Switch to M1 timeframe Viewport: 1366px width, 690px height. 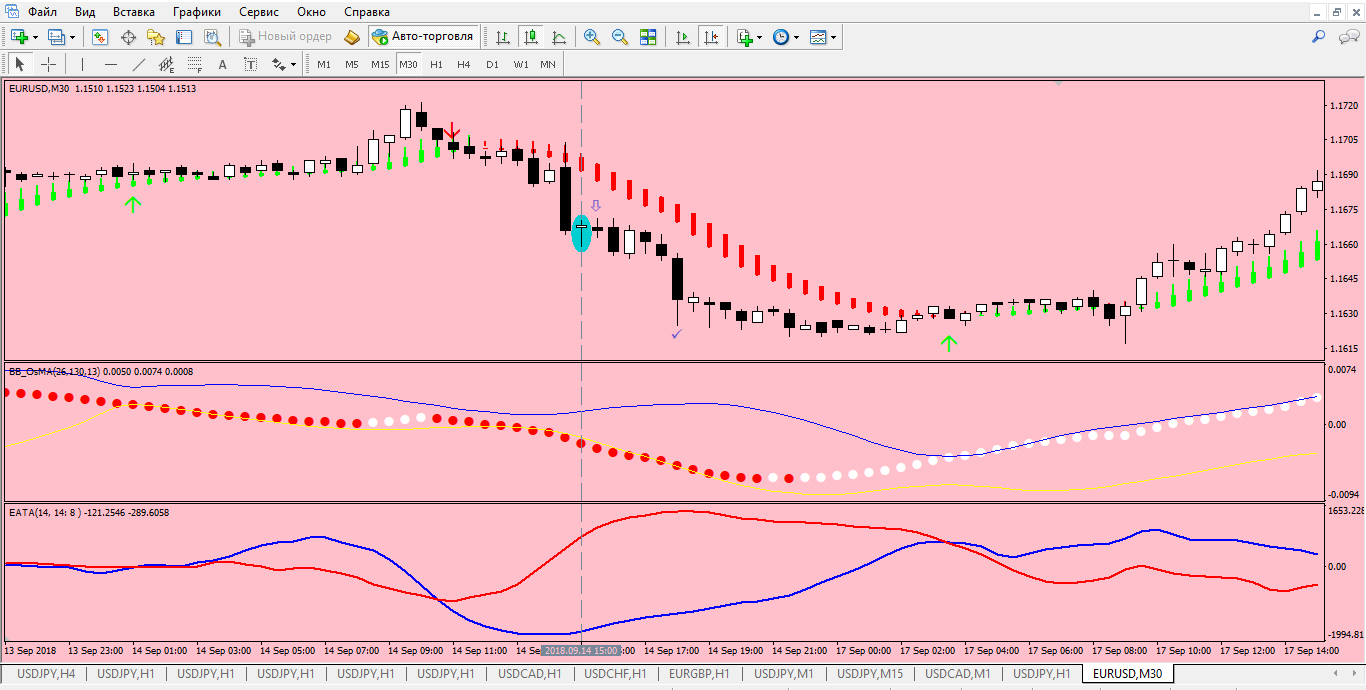(x=324, y=64)
